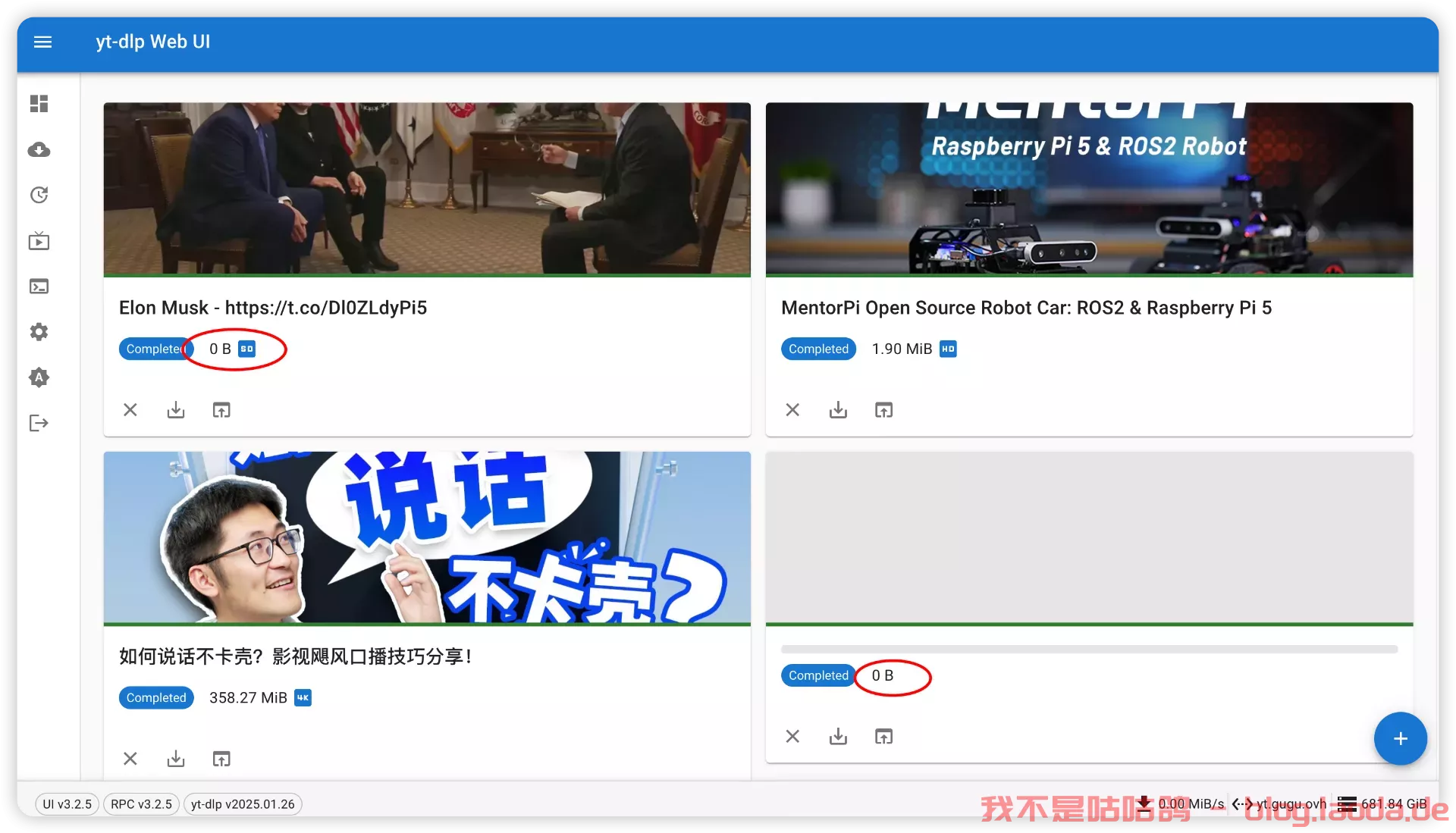1456x833 pixels.
Task: Remove the 358.27 MiB Chinese video card
Action: pos(130,759)
